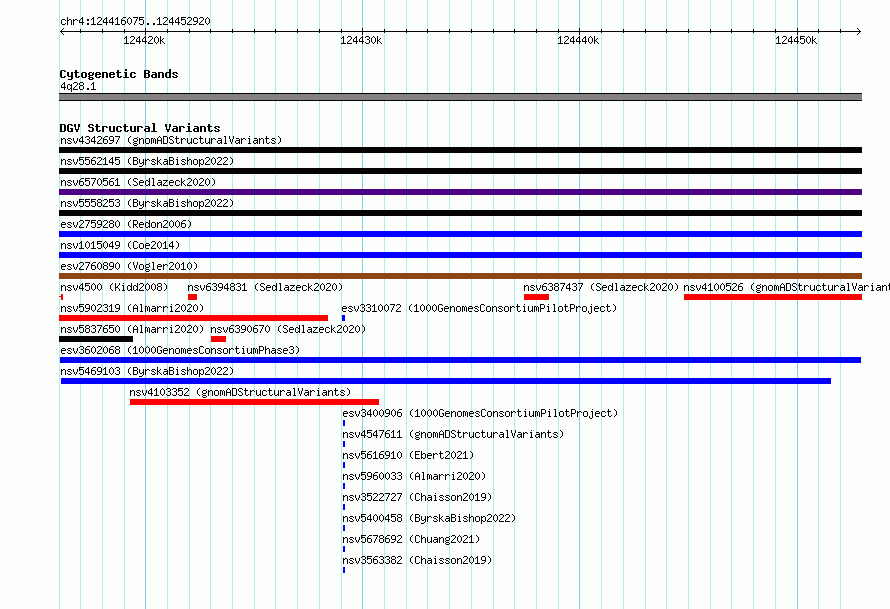Open the nsv3563382 Chaisson2019 label
The image size is (890, 609).
coord(417,560)
